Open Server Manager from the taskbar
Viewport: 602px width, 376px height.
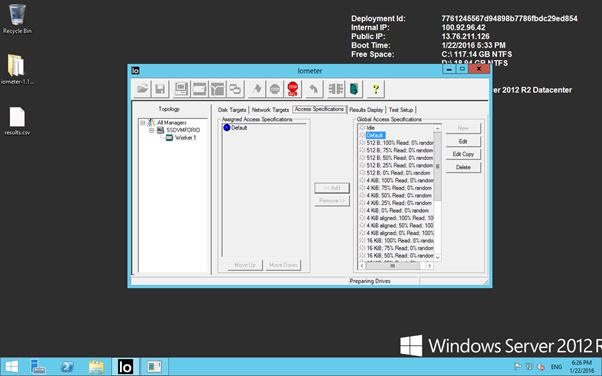coord(38,367)
